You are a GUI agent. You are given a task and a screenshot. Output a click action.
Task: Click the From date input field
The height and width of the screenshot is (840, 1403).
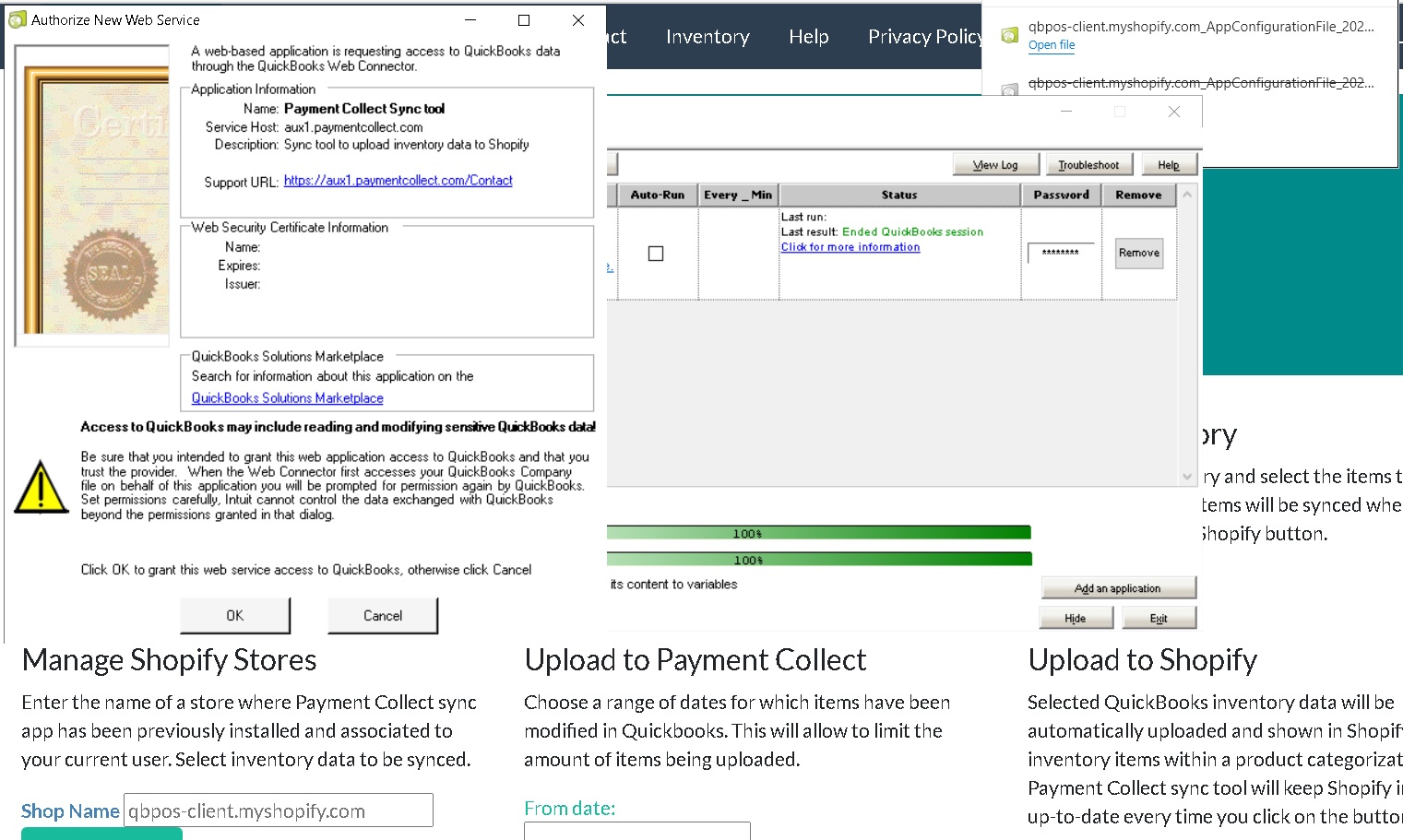pos(636,831)
